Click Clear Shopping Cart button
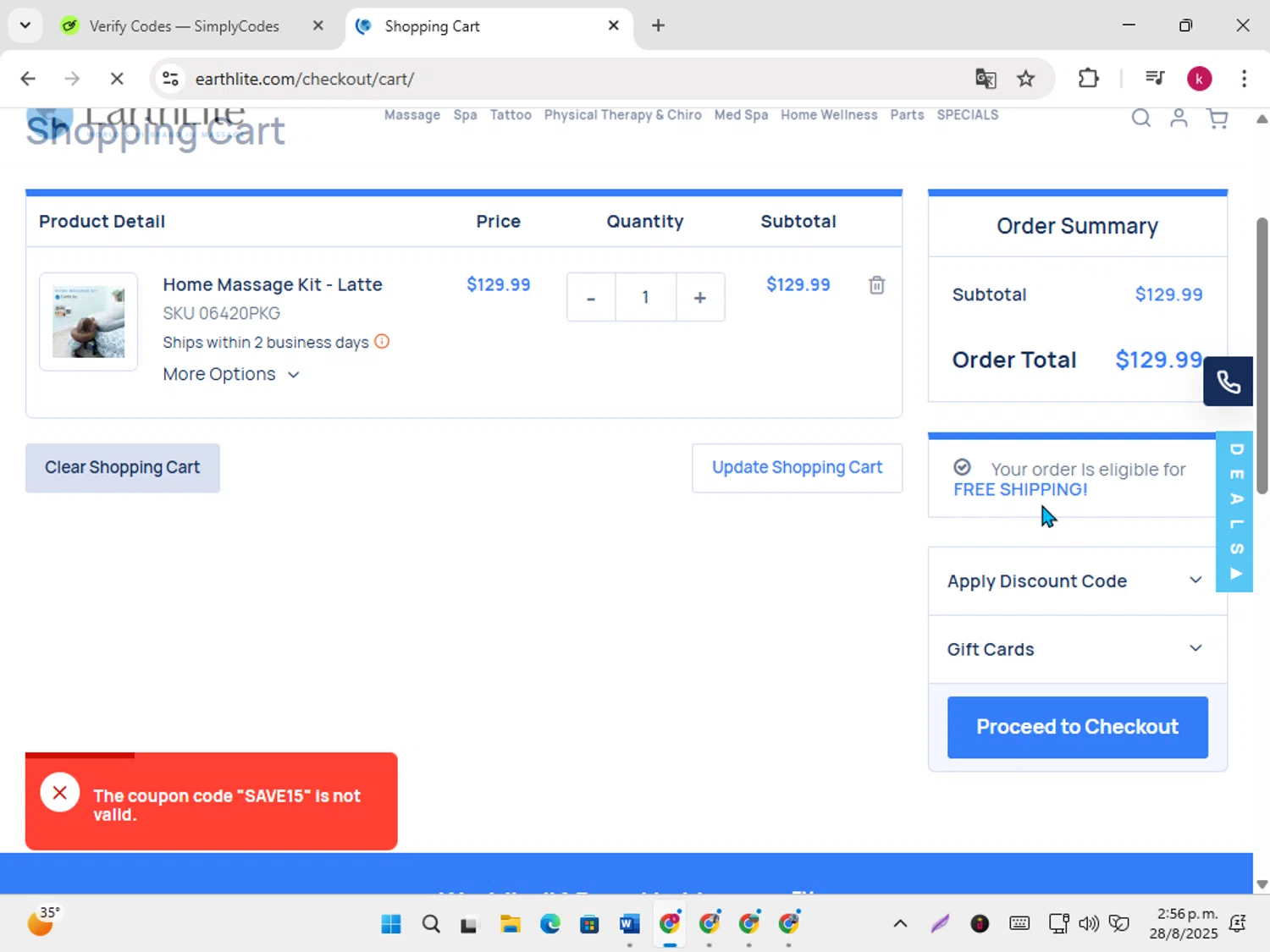 click(x=123, y=468)
